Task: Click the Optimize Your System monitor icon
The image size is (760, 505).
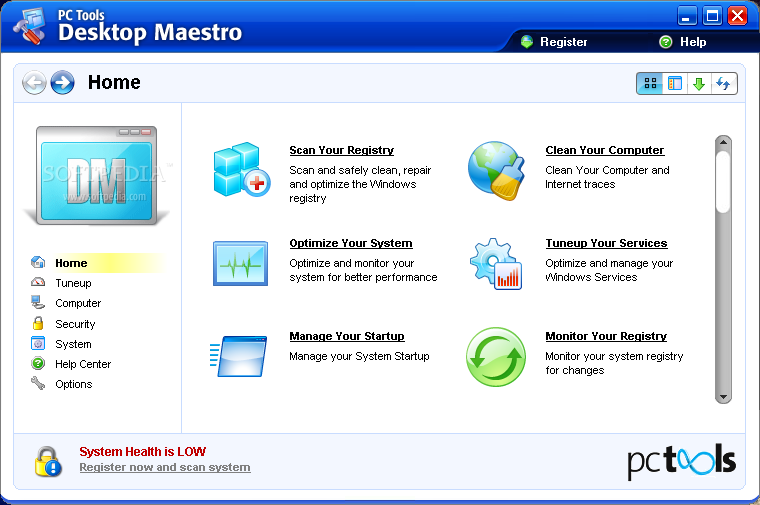Action: click(x=240, y=263)
